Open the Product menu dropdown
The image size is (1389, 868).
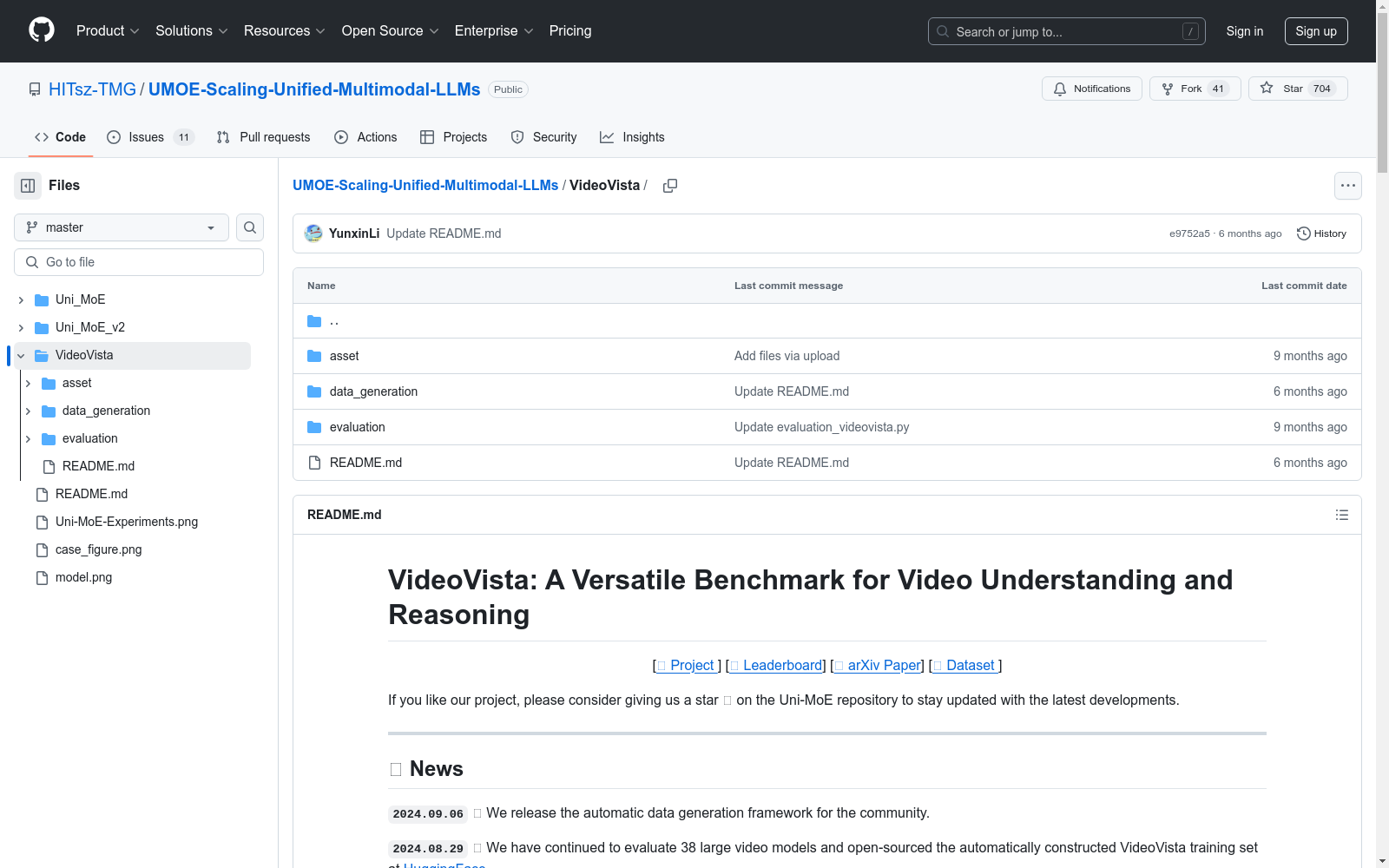coord(108,30)
